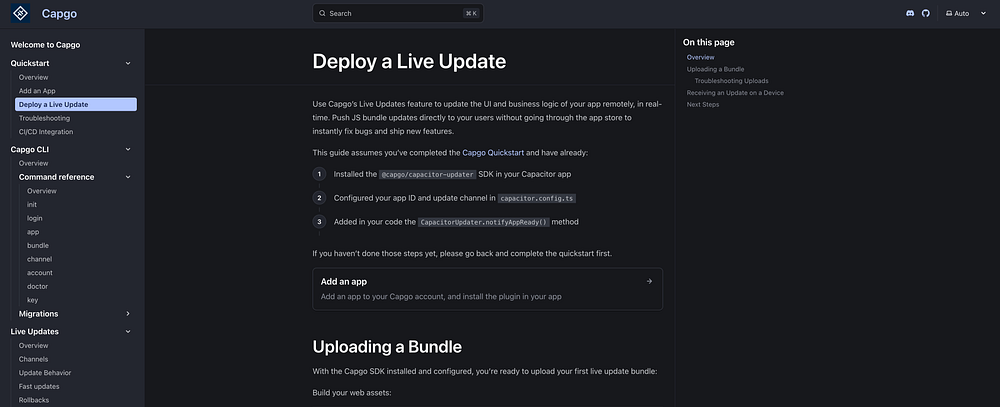Viewport: 1000px width, 407px height.
Task: Follow the Capgo Quickstart link
Action: (493, 153)
